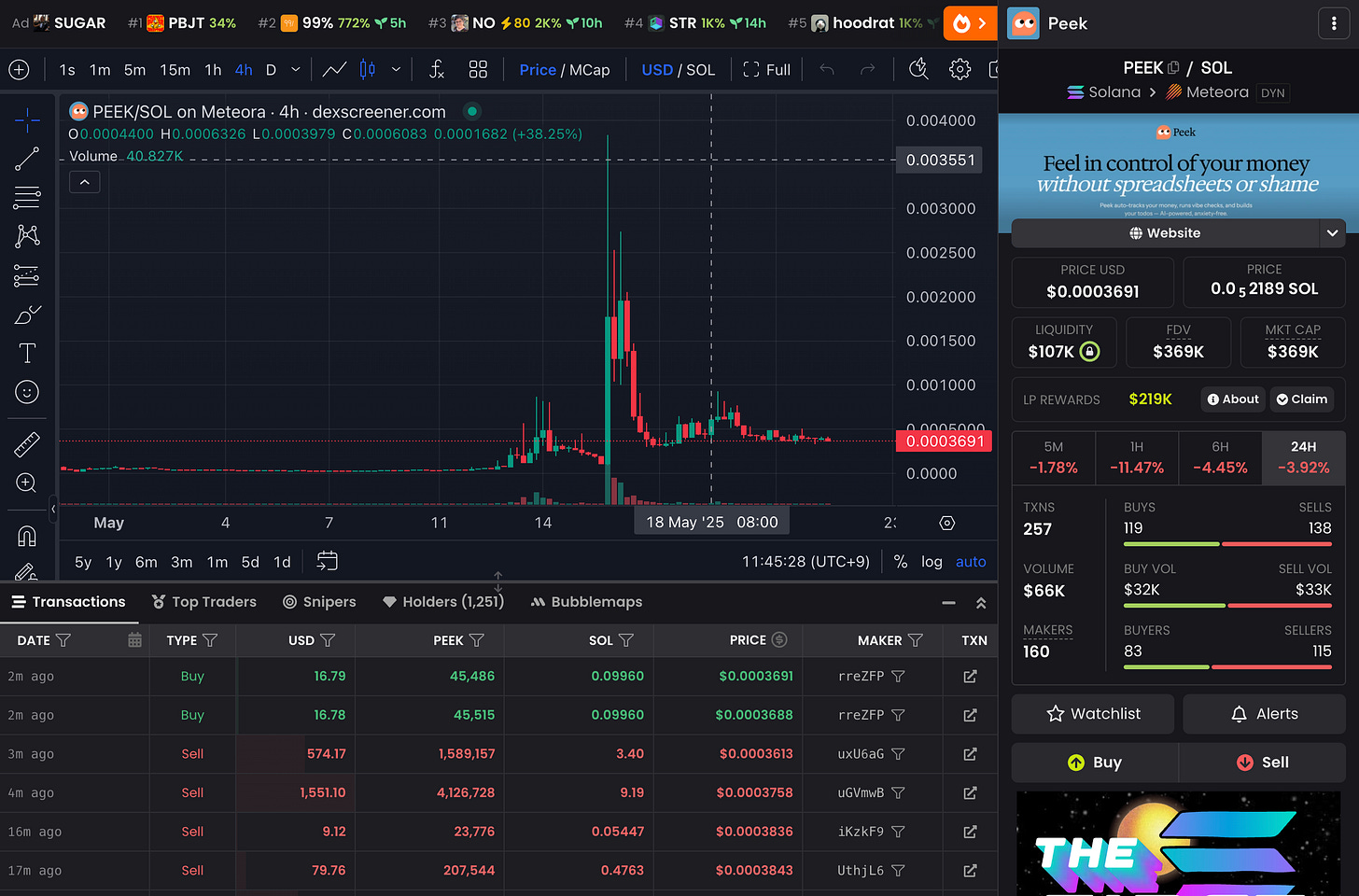Switch chart denomination to SOL
Image resolution: width=1359 pixels, height=896 pixels.
coord(700,70)
